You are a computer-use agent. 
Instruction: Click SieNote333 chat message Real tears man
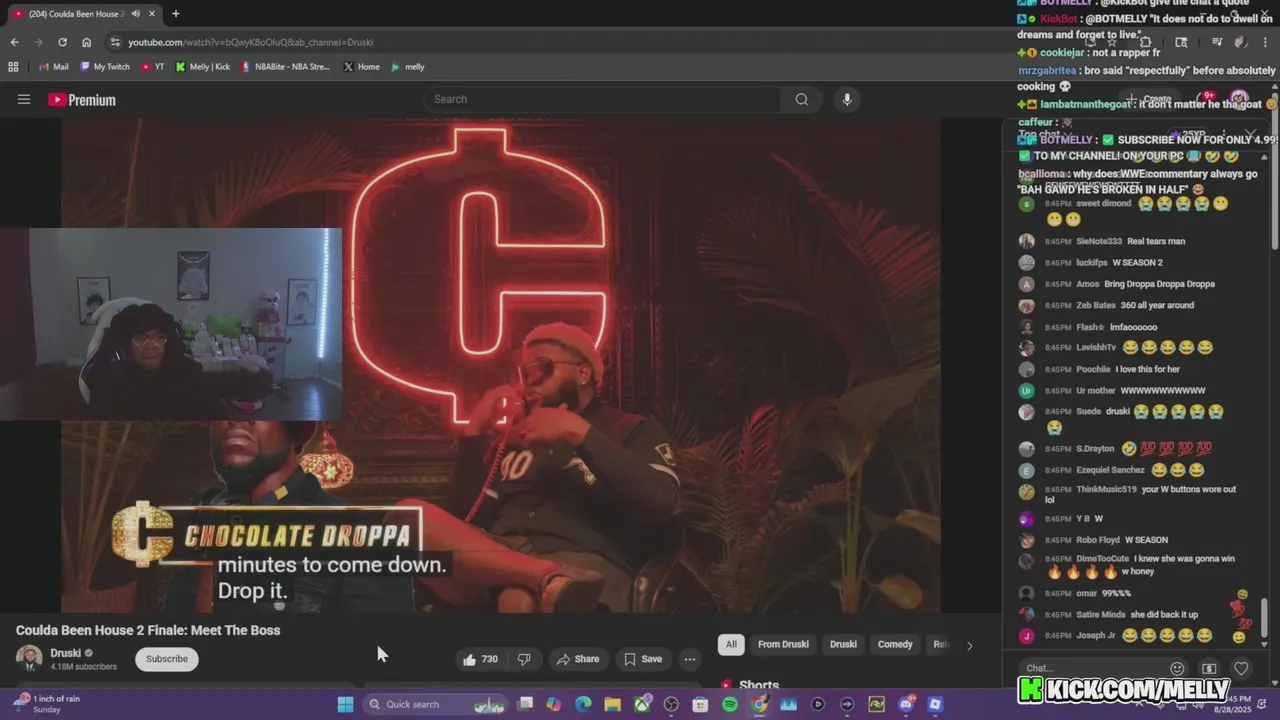[1156, 241]
